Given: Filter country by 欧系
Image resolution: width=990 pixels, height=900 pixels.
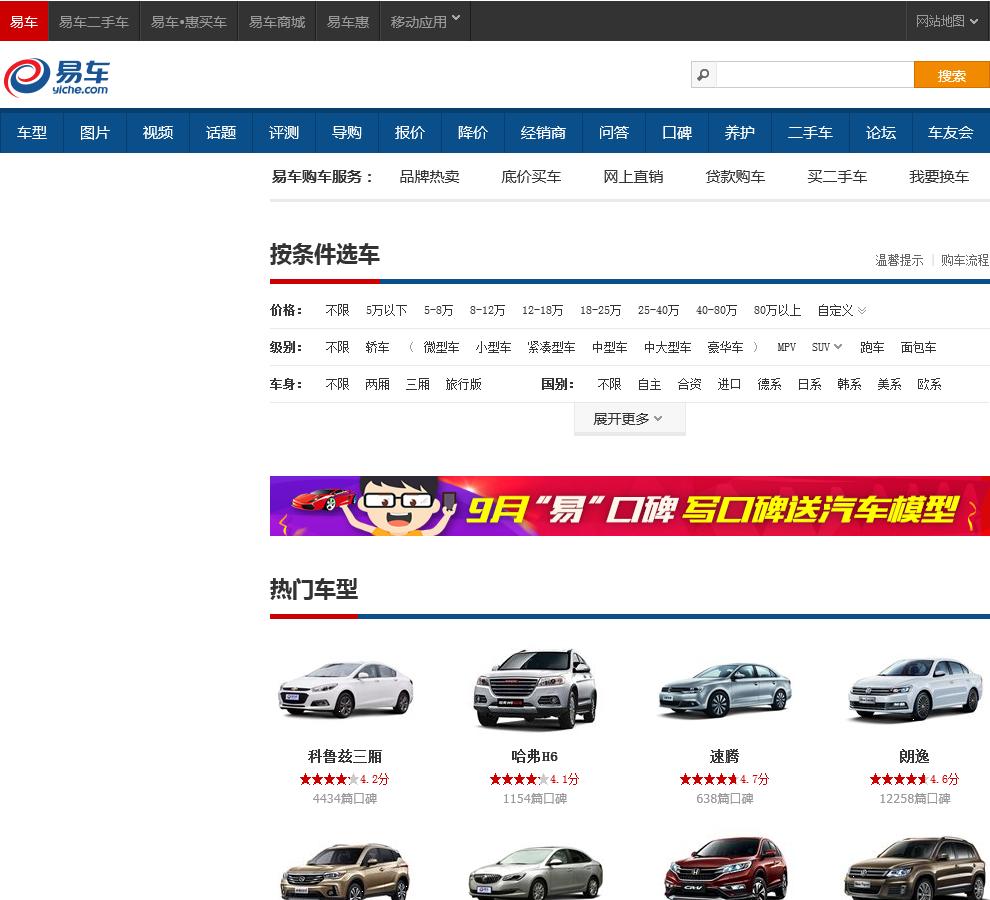Looking at the screenshot, I should click(929, 384).
